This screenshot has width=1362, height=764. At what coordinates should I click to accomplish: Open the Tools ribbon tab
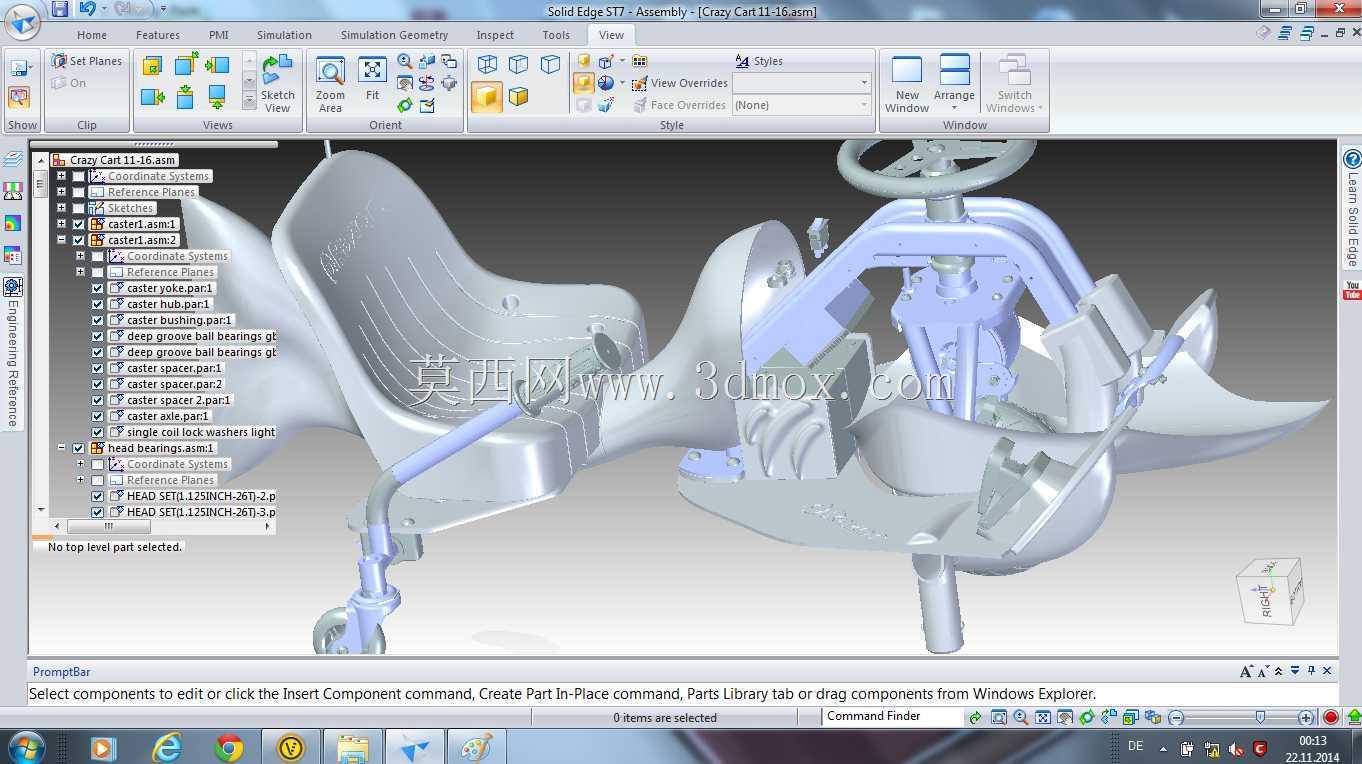556,35
